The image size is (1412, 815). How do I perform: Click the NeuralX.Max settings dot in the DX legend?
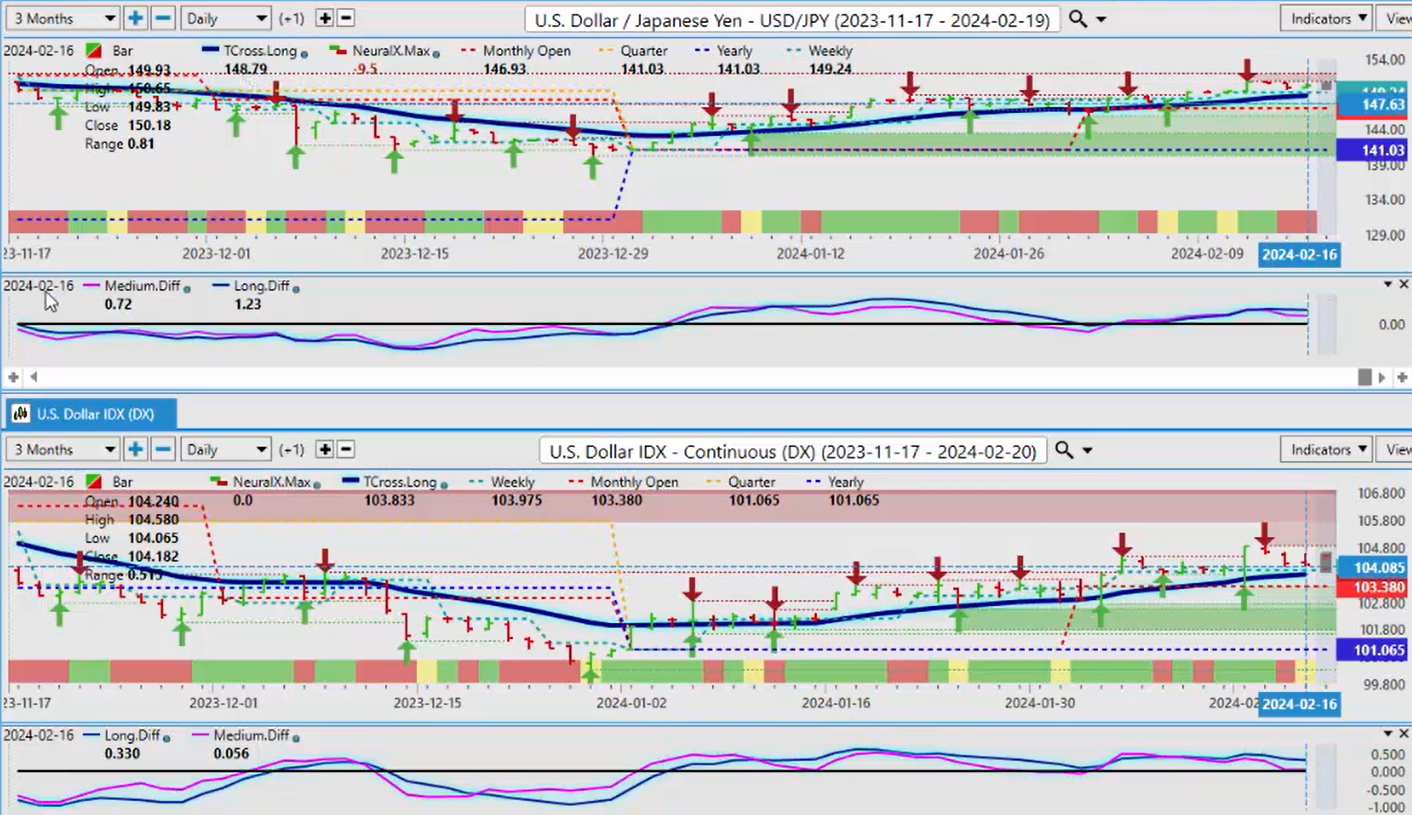pyautogui.click(x=318, y=484)
